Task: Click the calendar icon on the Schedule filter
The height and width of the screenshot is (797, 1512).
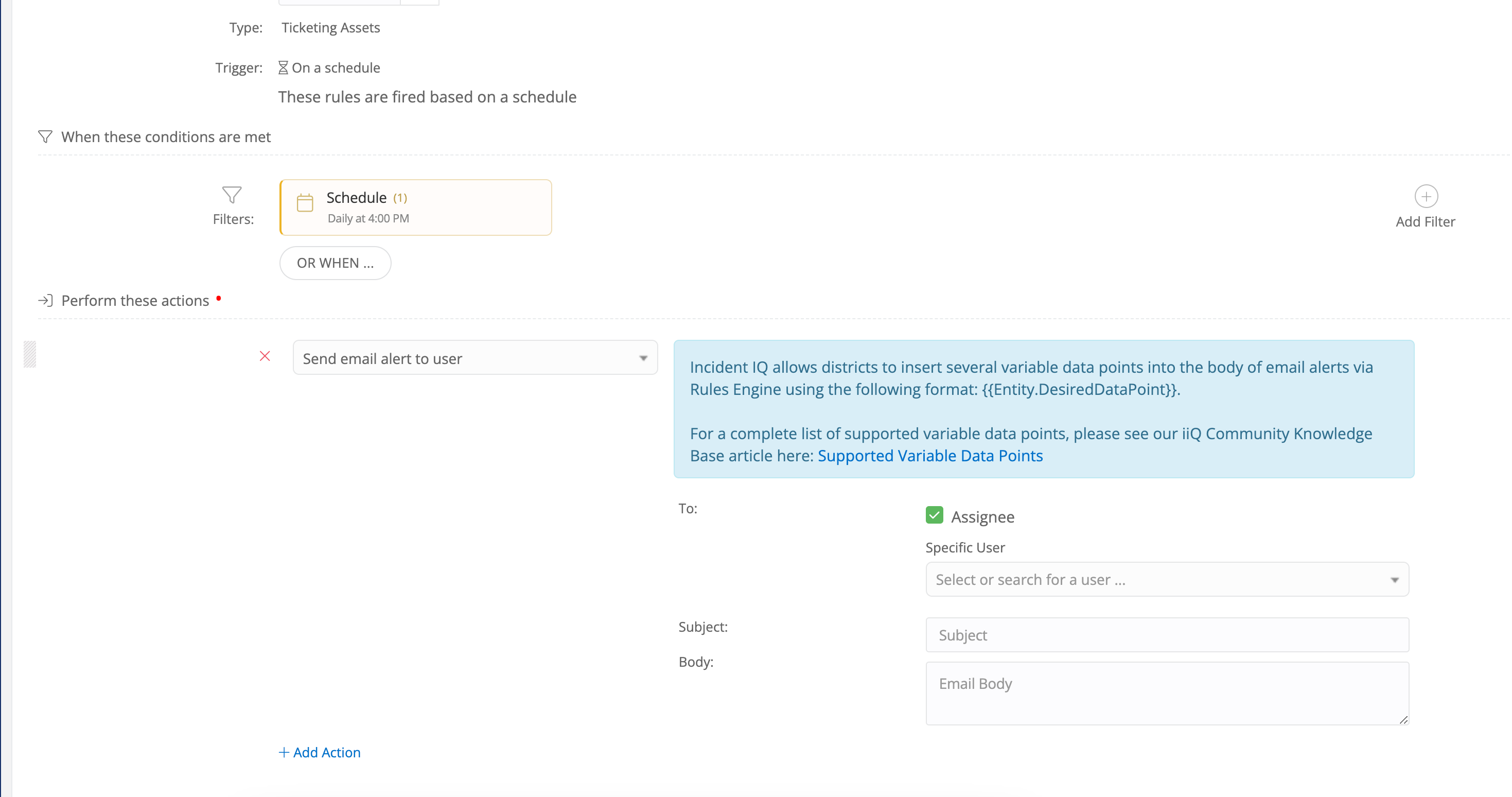Action: point(305,203)
